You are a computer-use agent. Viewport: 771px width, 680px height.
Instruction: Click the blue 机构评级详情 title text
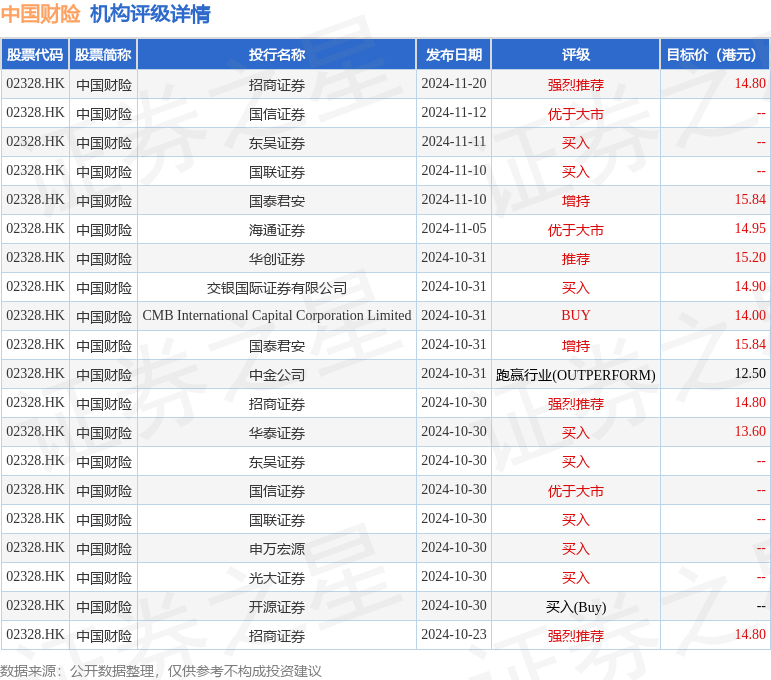click(150, 14)
